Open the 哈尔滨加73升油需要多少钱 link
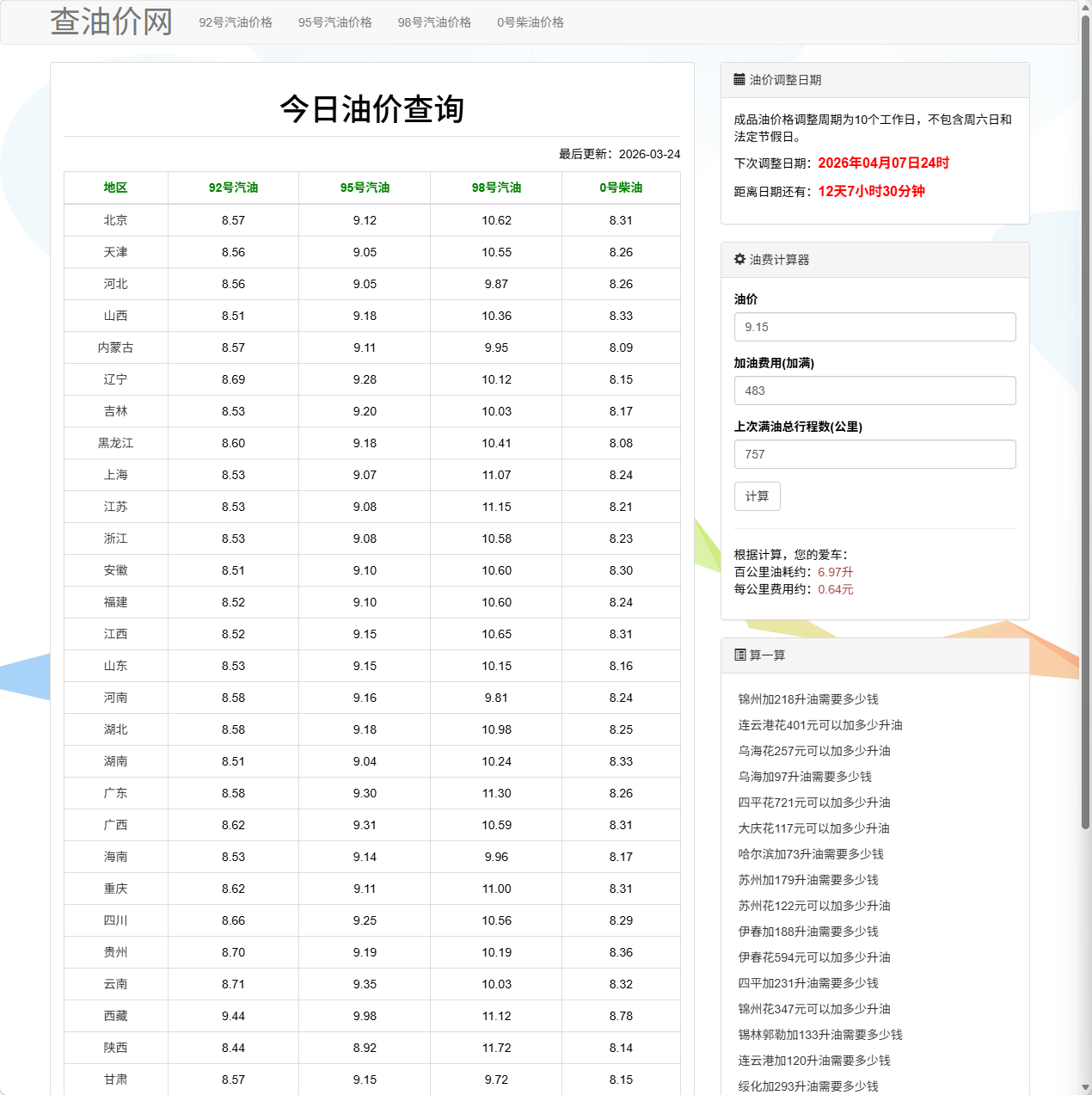 pyautogui.click(x=810, y=854)
